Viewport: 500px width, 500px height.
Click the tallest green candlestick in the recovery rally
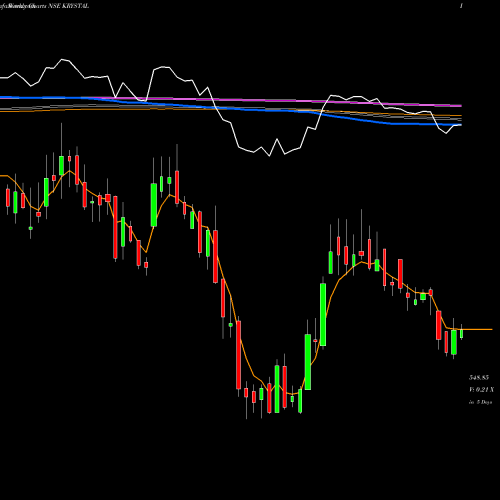(x=323, y=314)
